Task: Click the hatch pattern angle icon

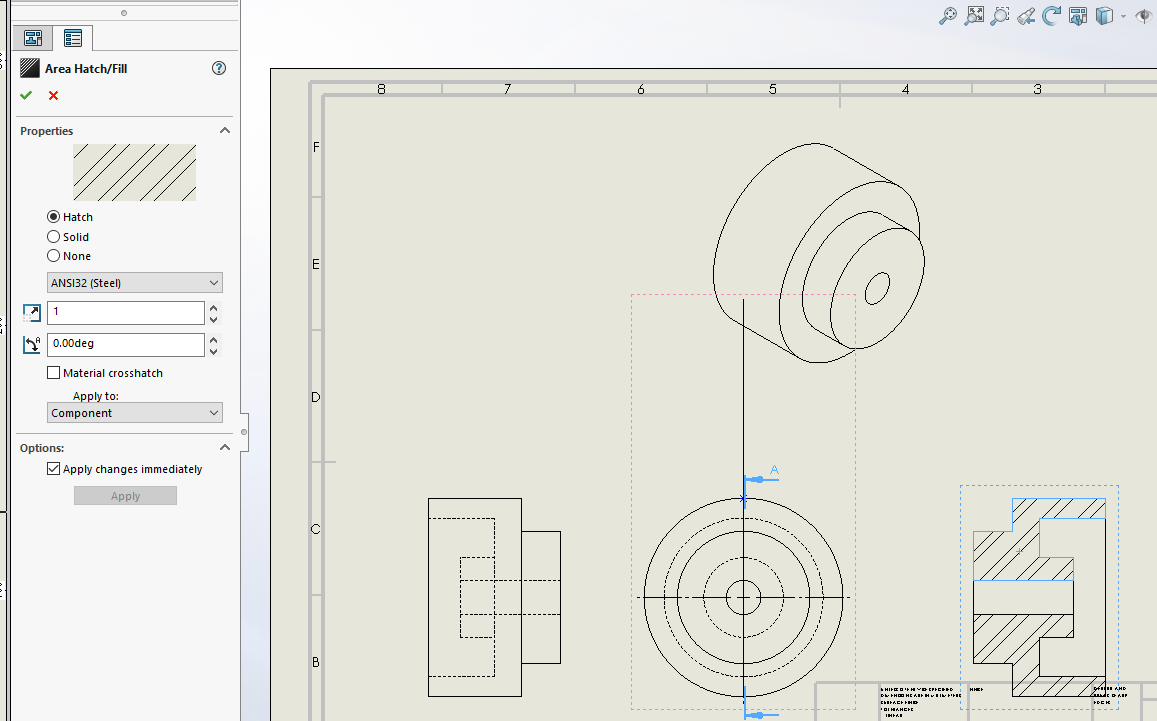Action: 32,344
